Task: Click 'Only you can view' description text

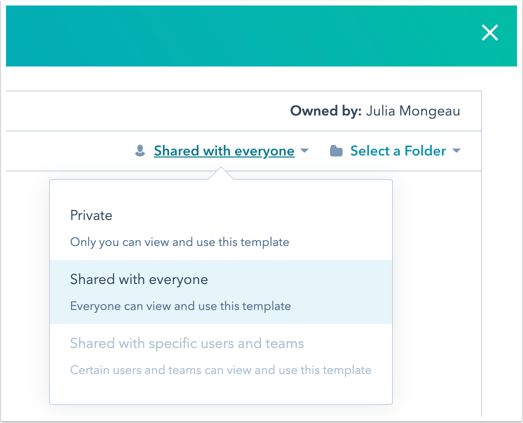Action: coord(179,242)
